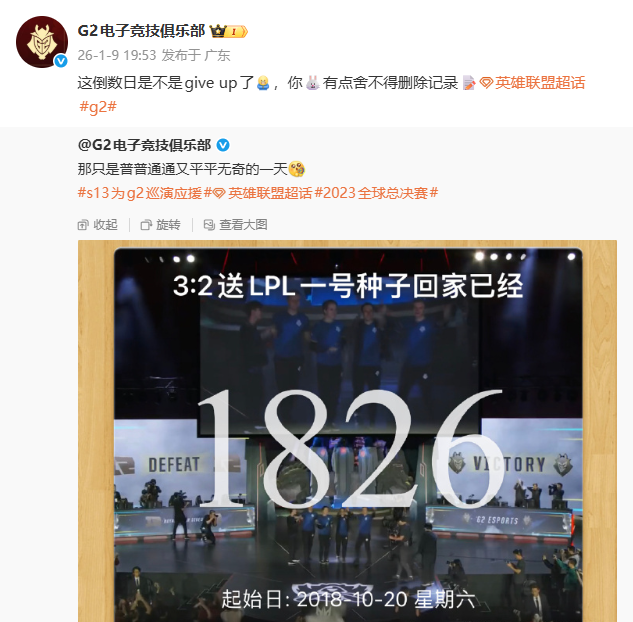Open the #s13为g2巡演应援# hashtag

point(145,193)
